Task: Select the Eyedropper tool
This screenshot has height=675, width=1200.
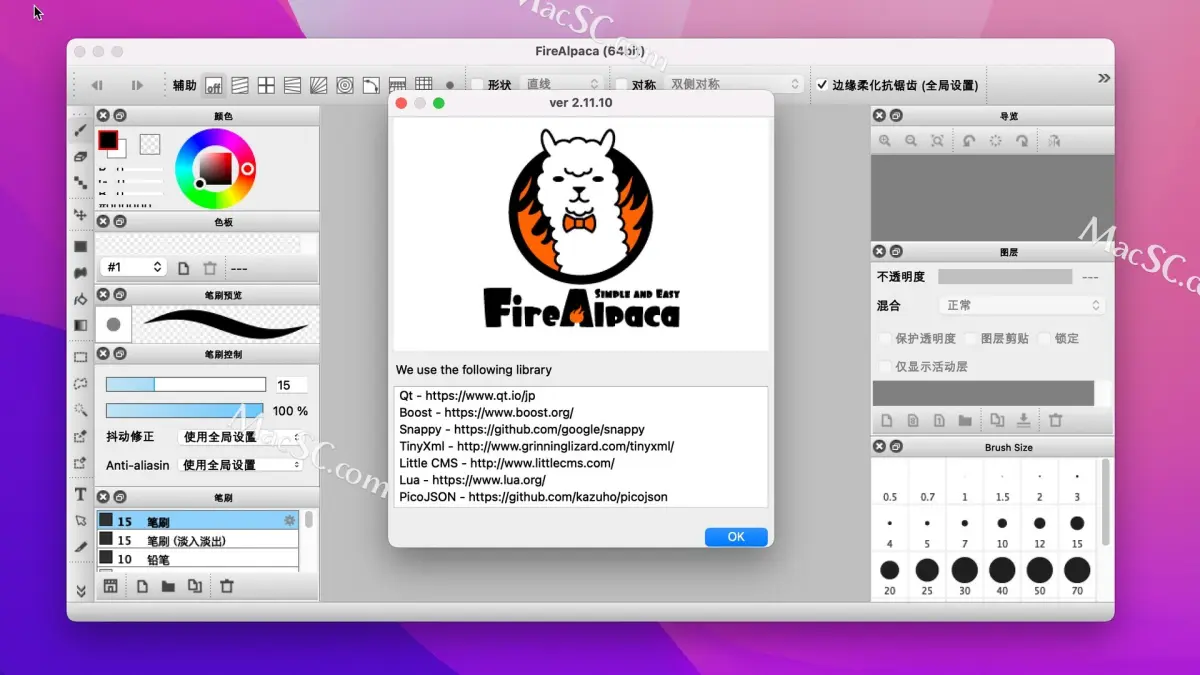Action: pos(81,547)
